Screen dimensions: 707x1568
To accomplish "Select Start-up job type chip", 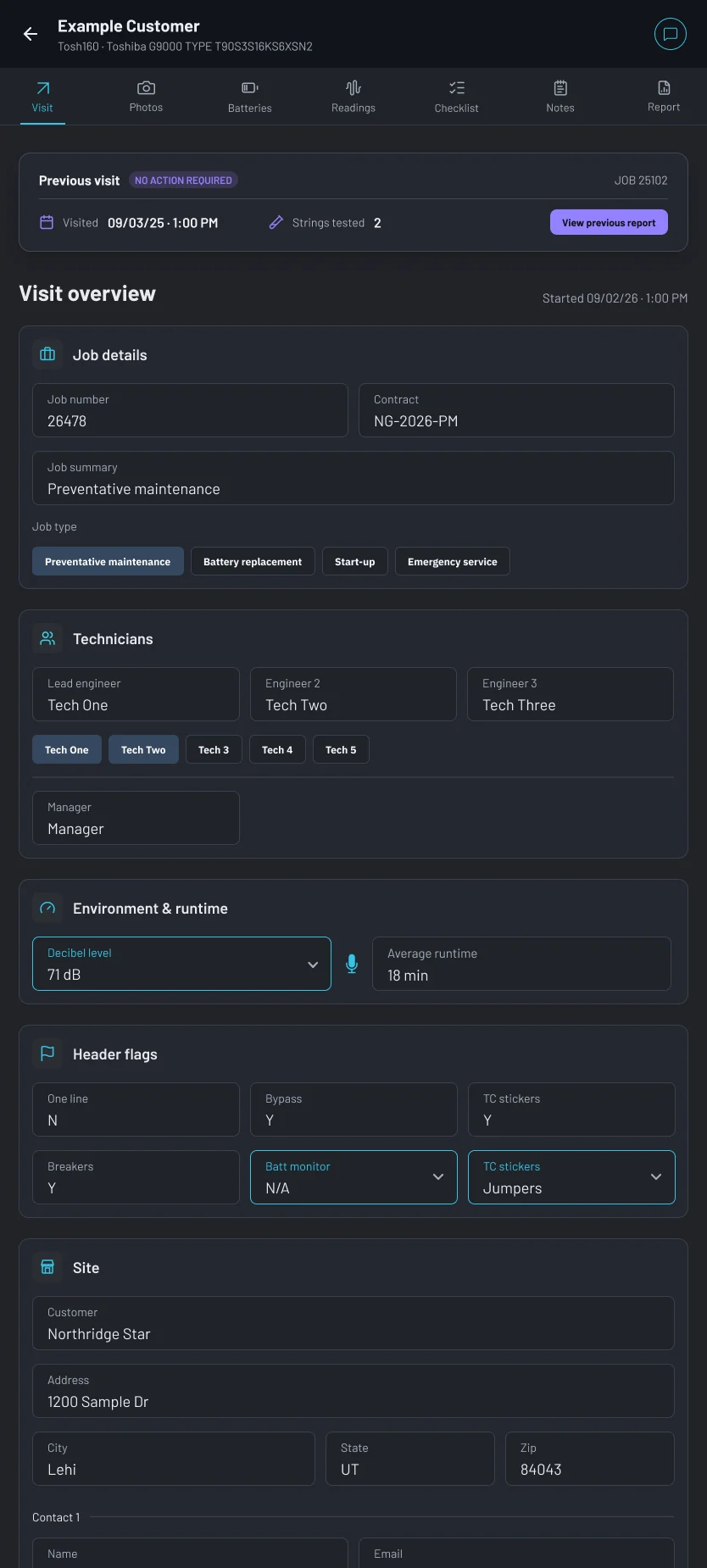I will (x=355, y=561).
